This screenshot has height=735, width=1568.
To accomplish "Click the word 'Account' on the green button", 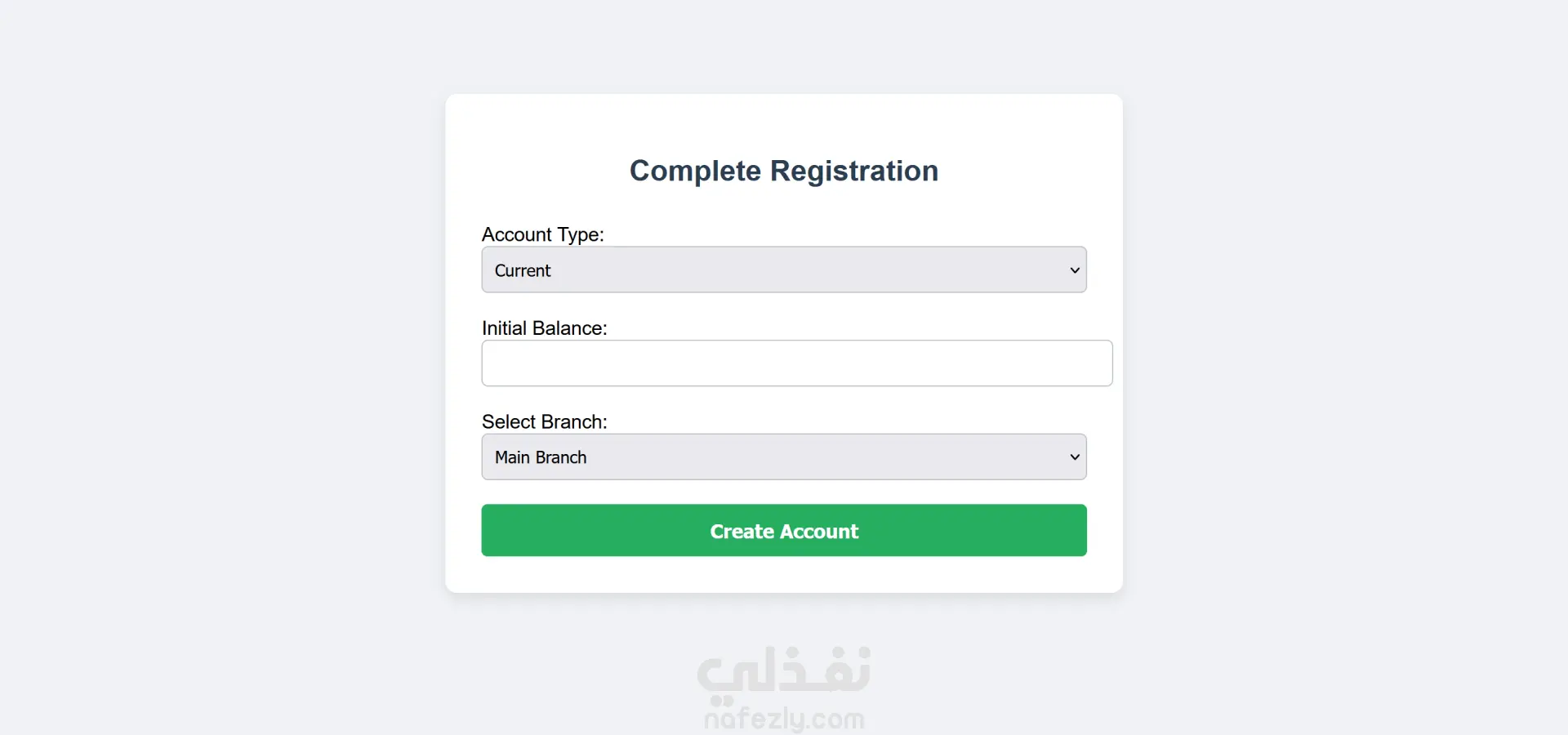I will click(x=820, y=532).
